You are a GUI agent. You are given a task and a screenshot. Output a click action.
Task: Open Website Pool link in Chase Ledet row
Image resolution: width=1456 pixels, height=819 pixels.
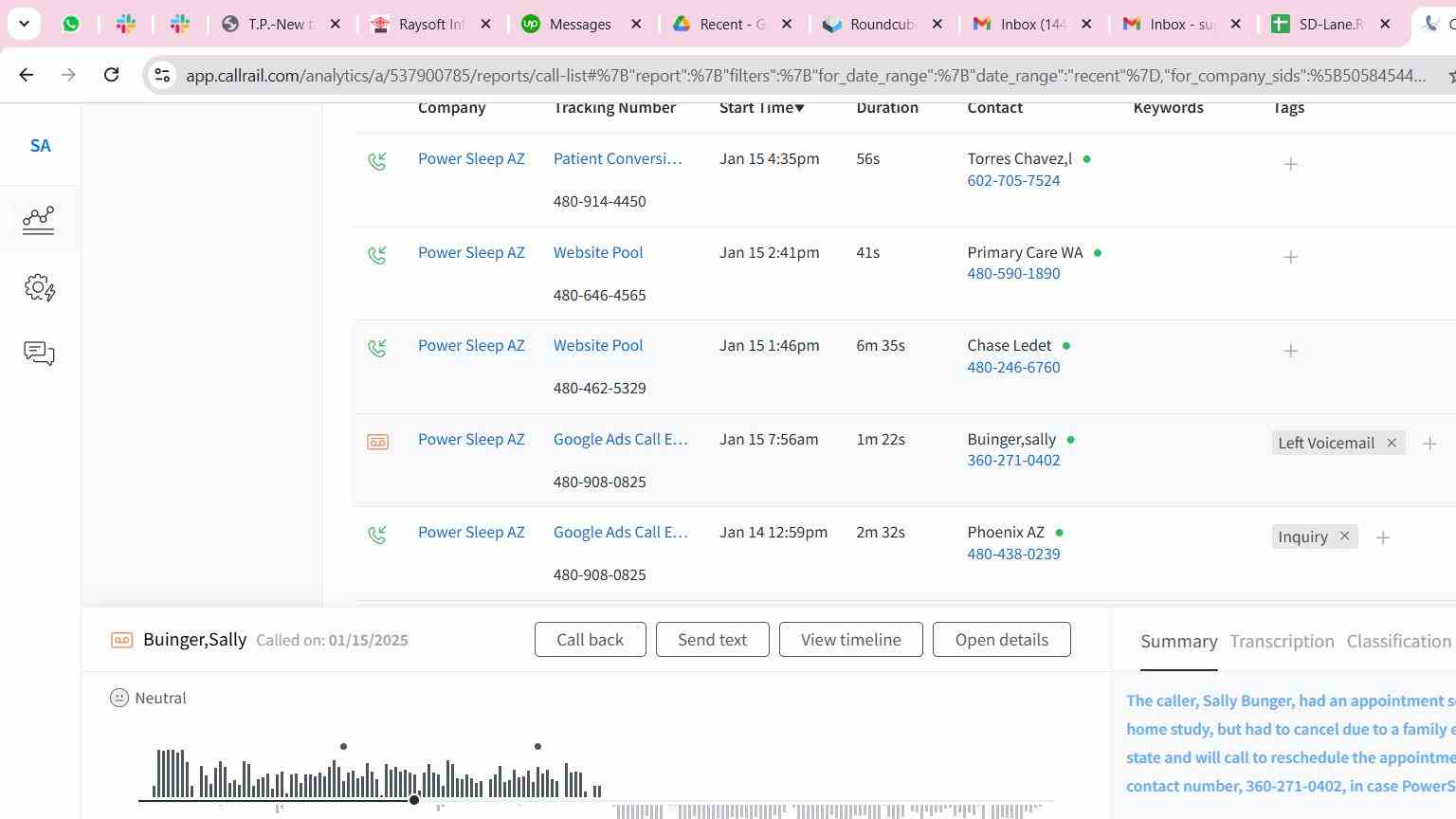(598, 345)
